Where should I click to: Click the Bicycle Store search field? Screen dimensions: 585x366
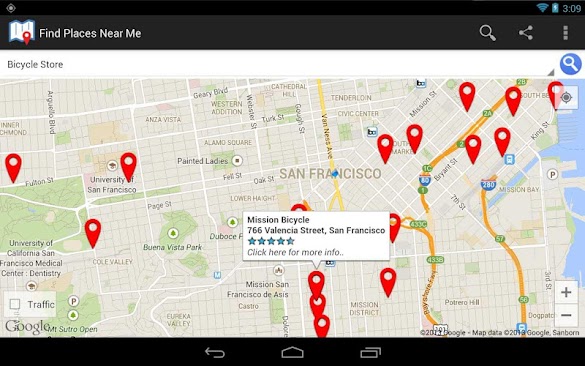[x=278, y=65]
